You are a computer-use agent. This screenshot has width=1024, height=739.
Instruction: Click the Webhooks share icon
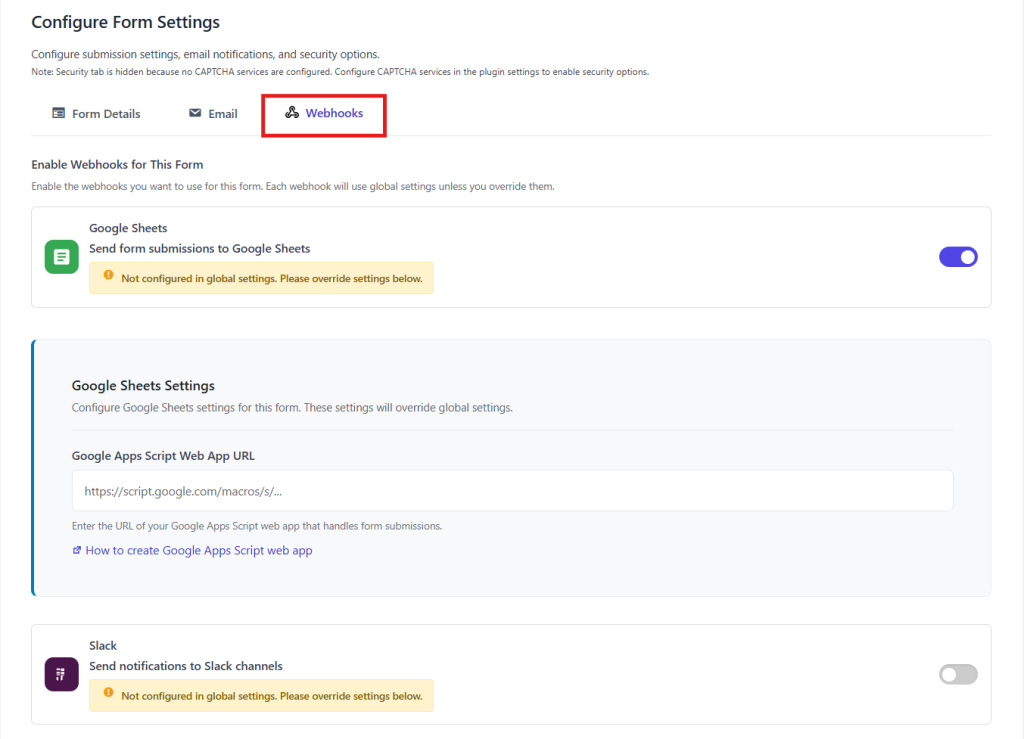coord(291,113)
